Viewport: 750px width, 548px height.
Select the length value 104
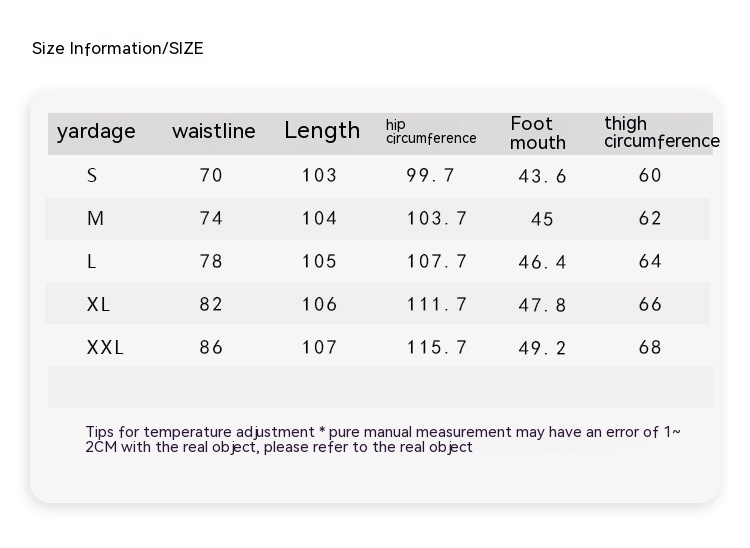(x=320, y=218)
